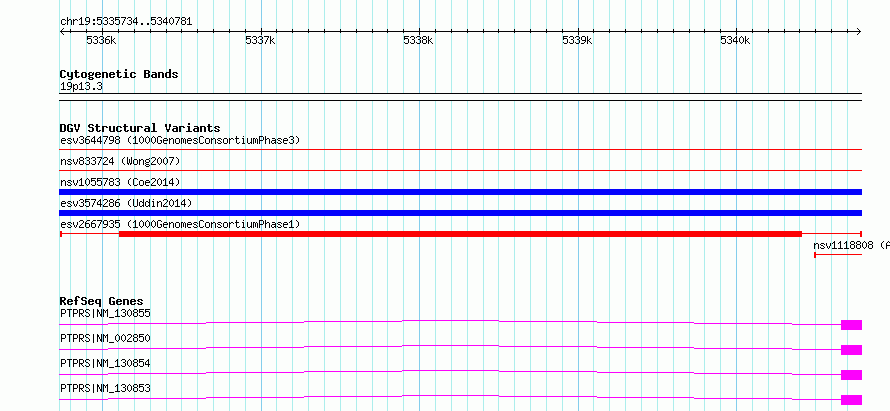Select the nsv833724 (Wong2007) label

(x=120, y=161)
